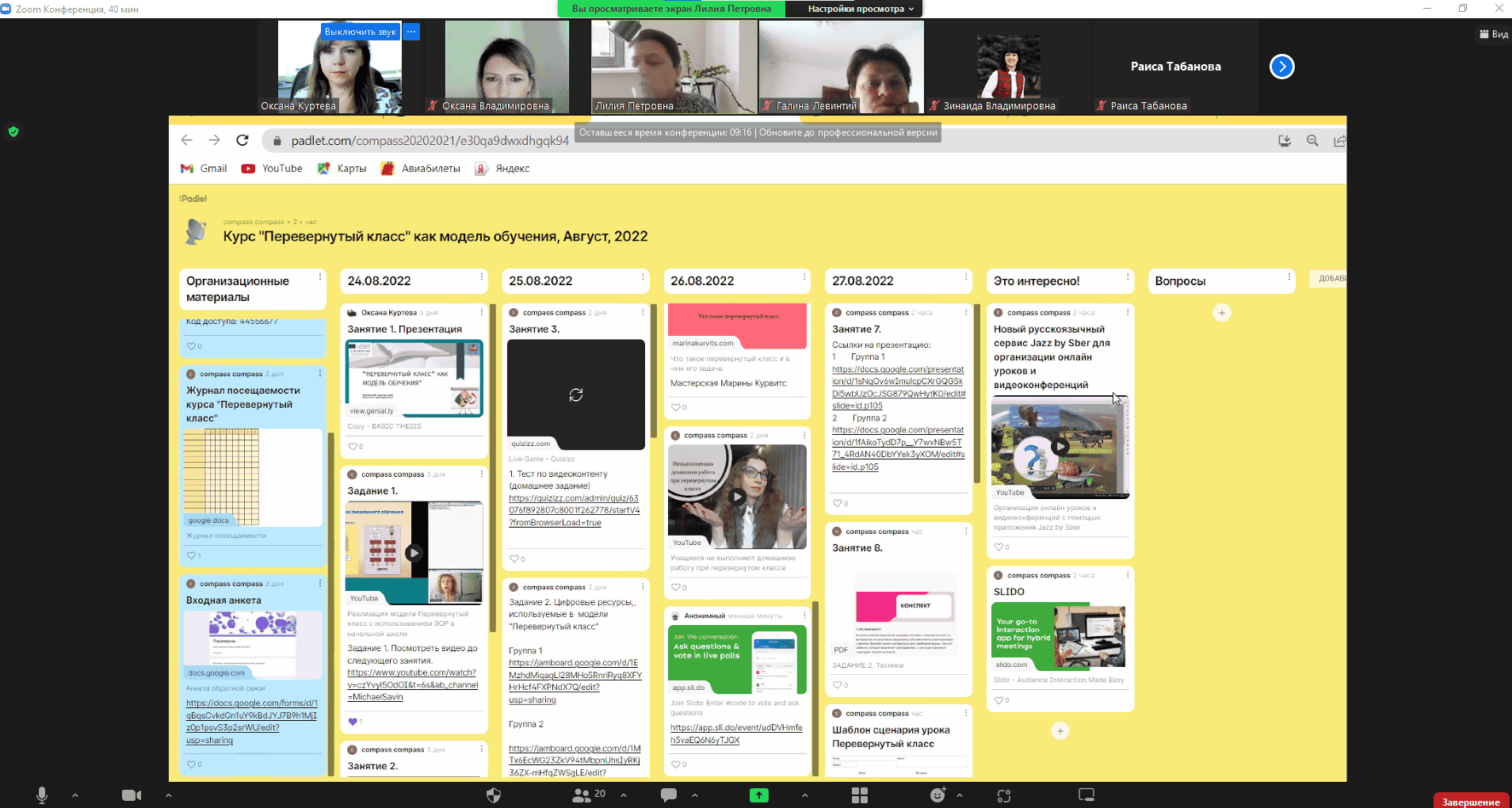Expand video options arrow beside camera
The height and width of the screenshot is (808, 1512).
pyautogui.click(x=168, y=795)
